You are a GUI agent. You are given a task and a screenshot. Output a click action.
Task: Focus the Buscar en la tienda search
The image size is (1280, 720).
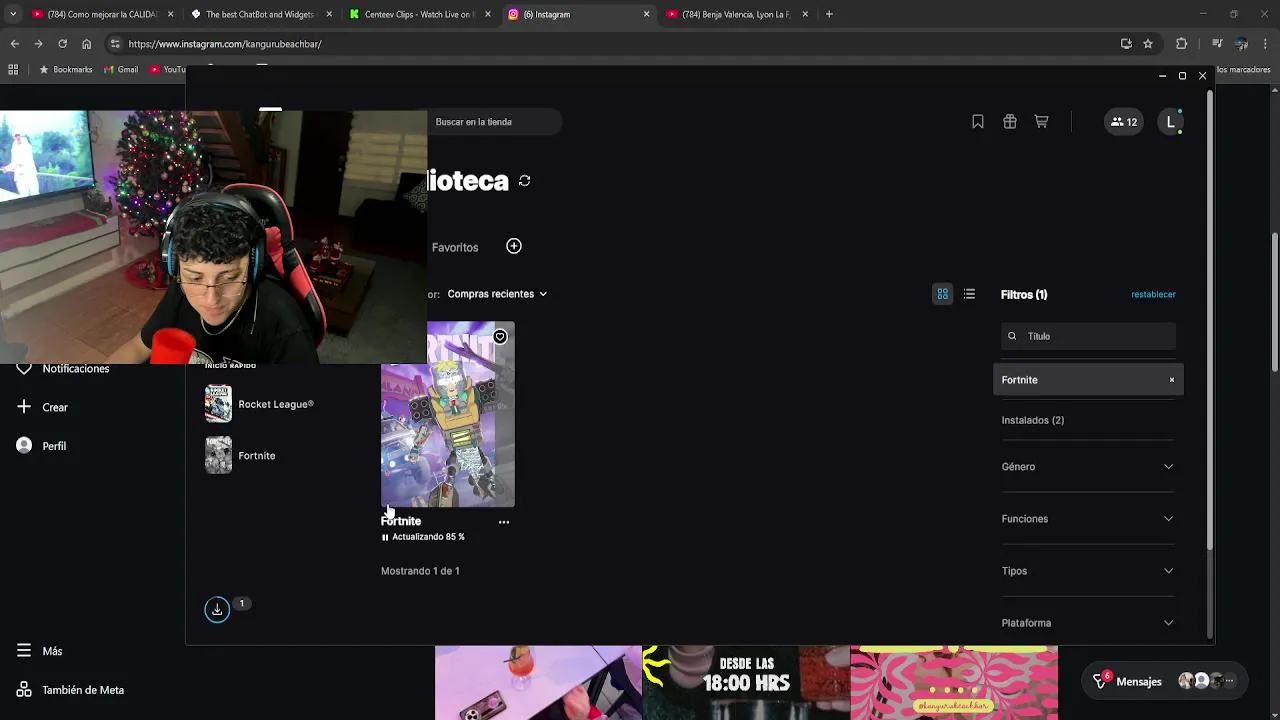pyautogui.click(x=494, y=122)
